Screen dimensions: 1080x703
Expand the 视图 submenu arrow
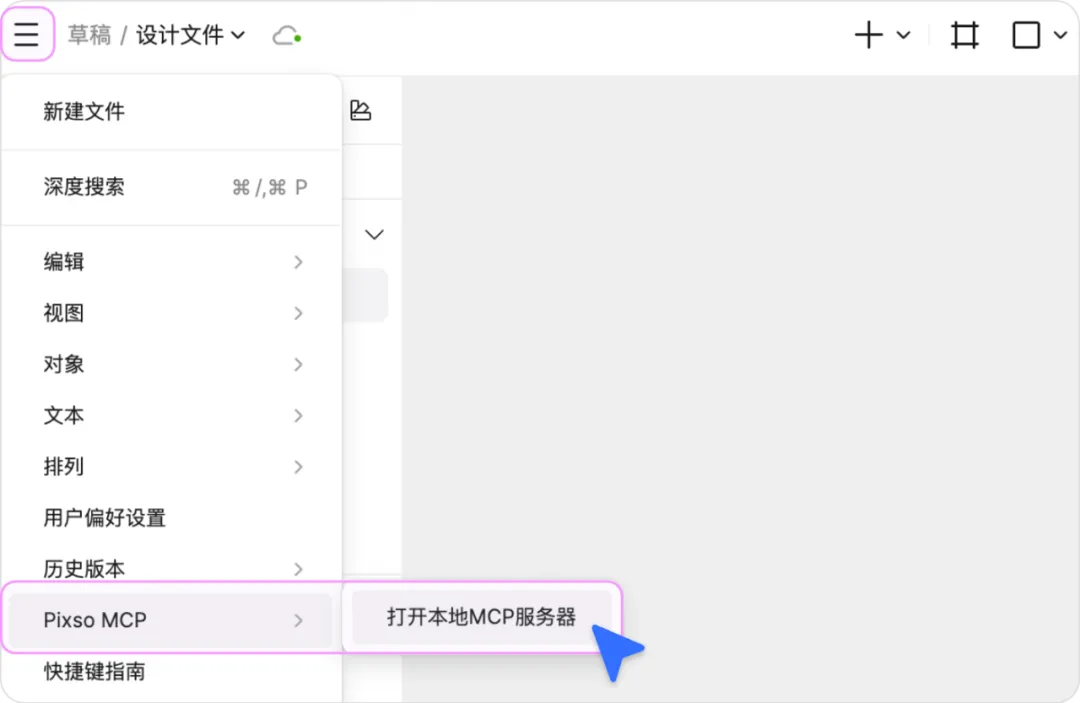[x=298, y=313]
